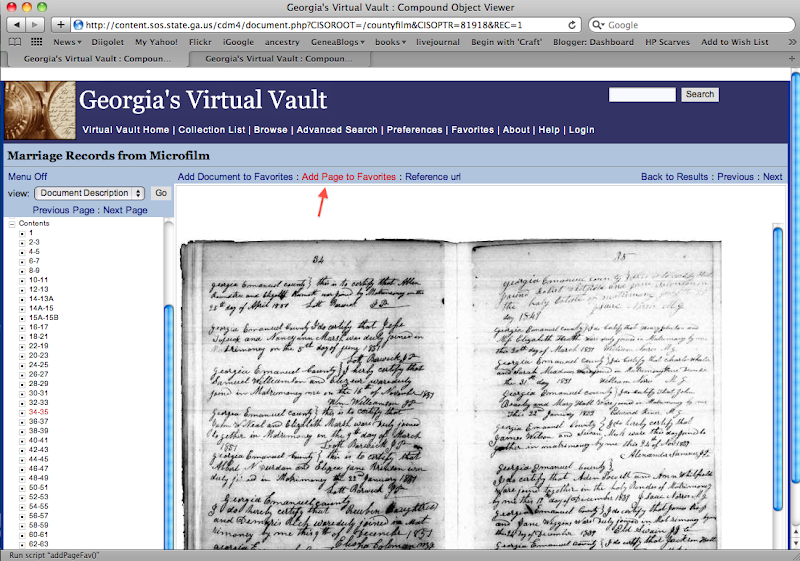Click the Login link
Image resolution: width=800 pixels, height=561 pixels.
click(582, 130)
